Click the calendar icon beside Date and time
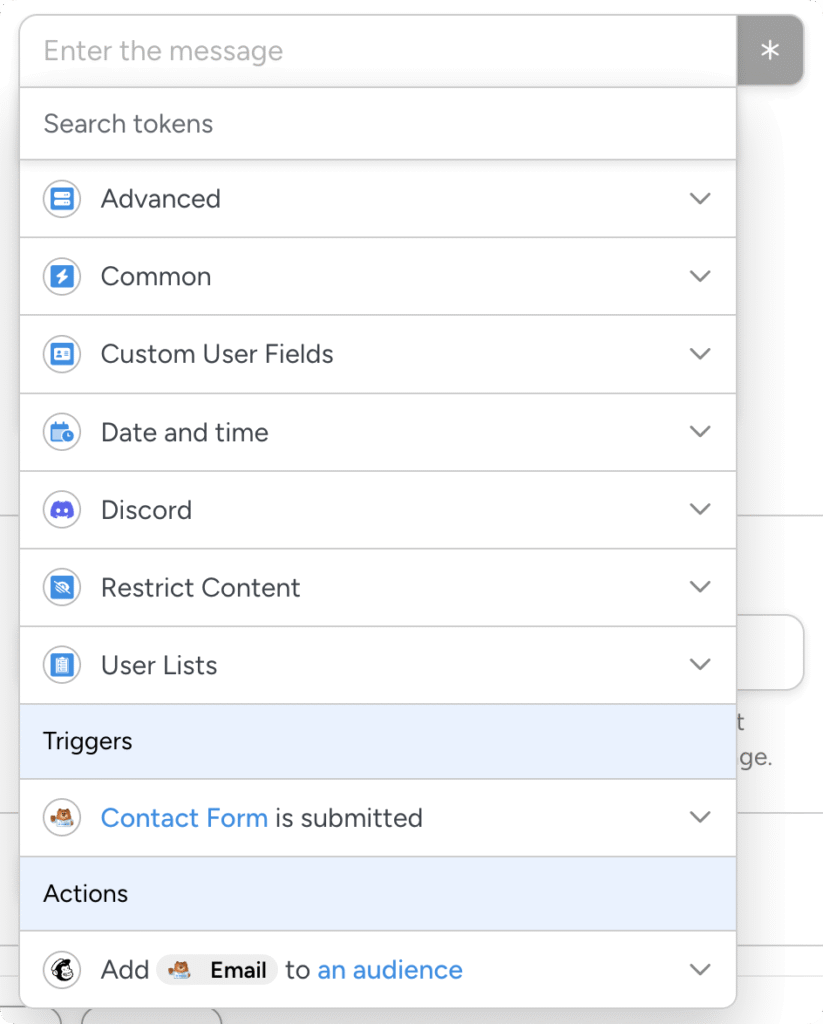This screenshot has height=1024, width=823. (61, 432)
